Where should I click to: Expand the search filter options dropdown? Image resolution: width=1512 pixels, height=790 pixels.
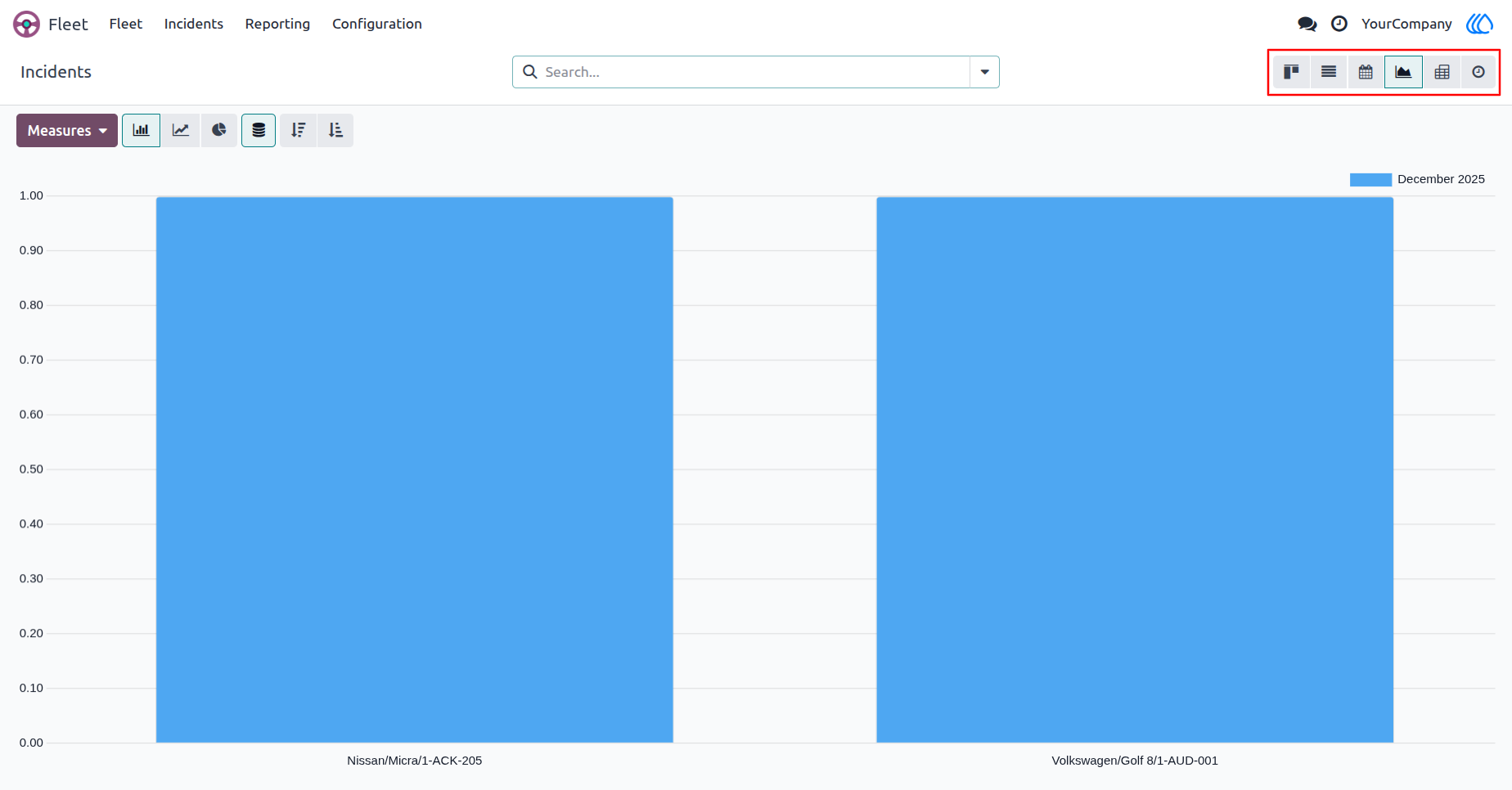click(x=984, y=72)
